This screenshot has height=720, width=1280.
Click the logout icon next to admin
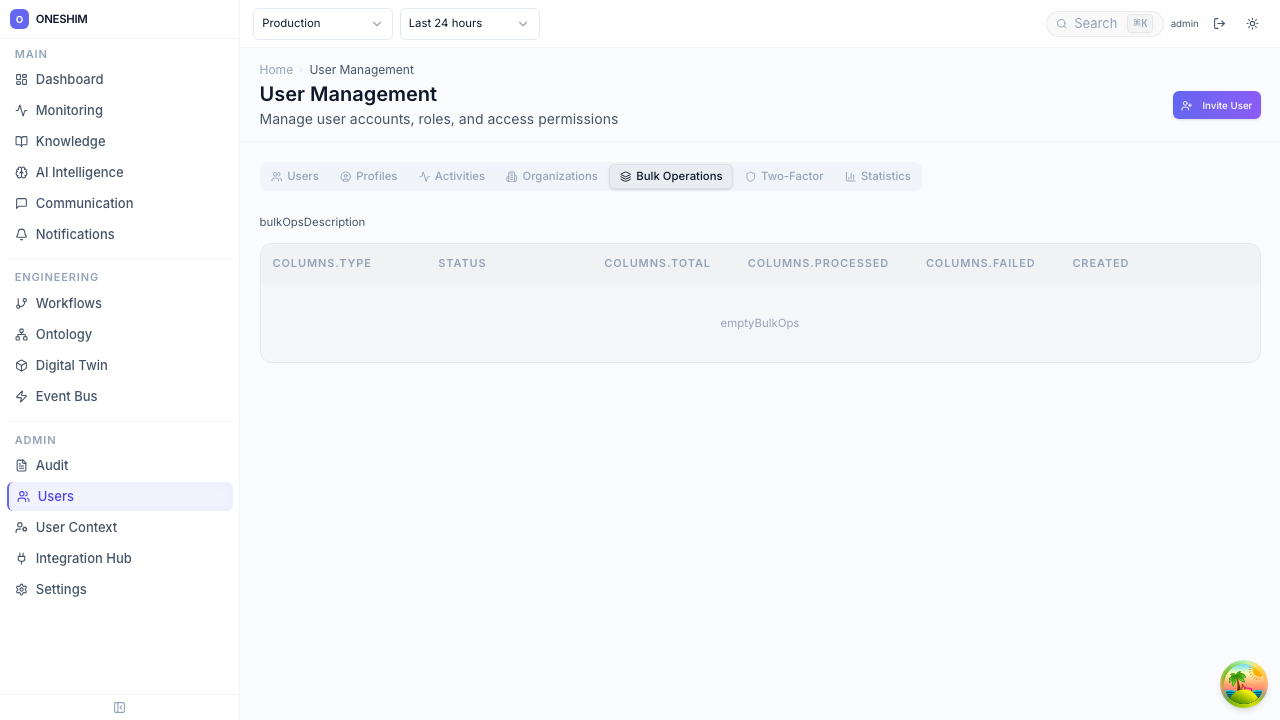click(x=1219, y=23)
